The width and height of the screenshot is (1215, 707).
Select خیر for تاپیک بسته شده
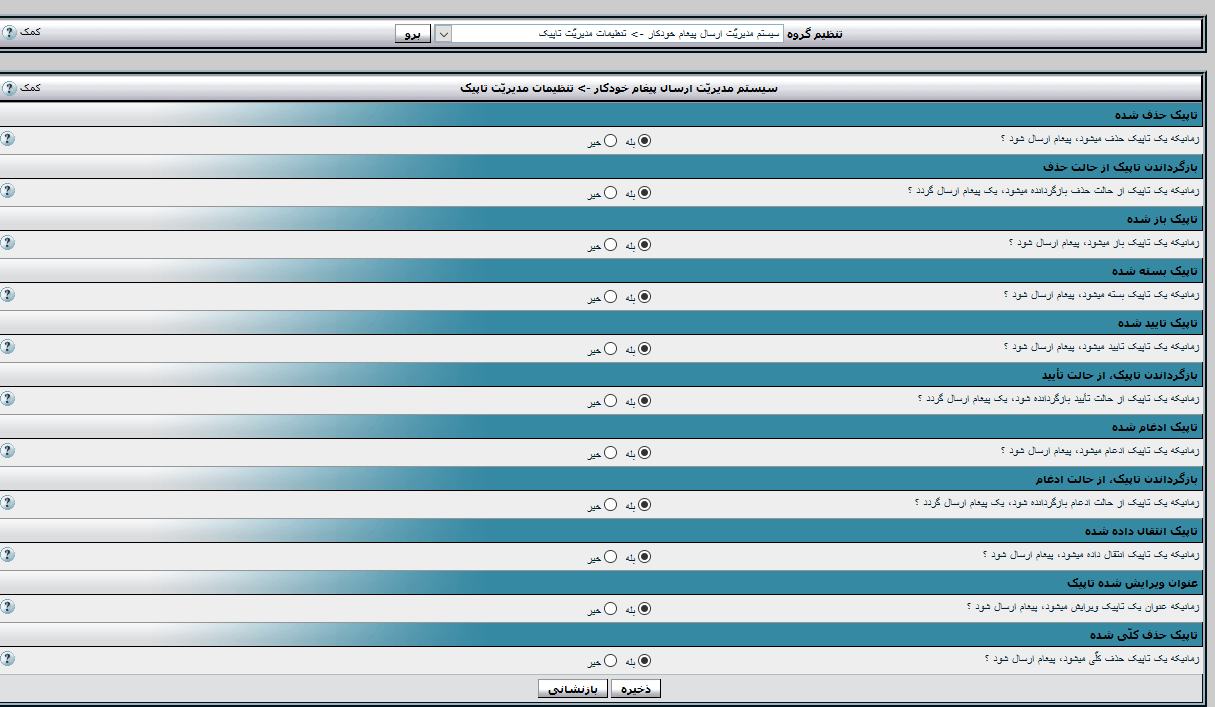pyautogui.click(x=610, y=297)
